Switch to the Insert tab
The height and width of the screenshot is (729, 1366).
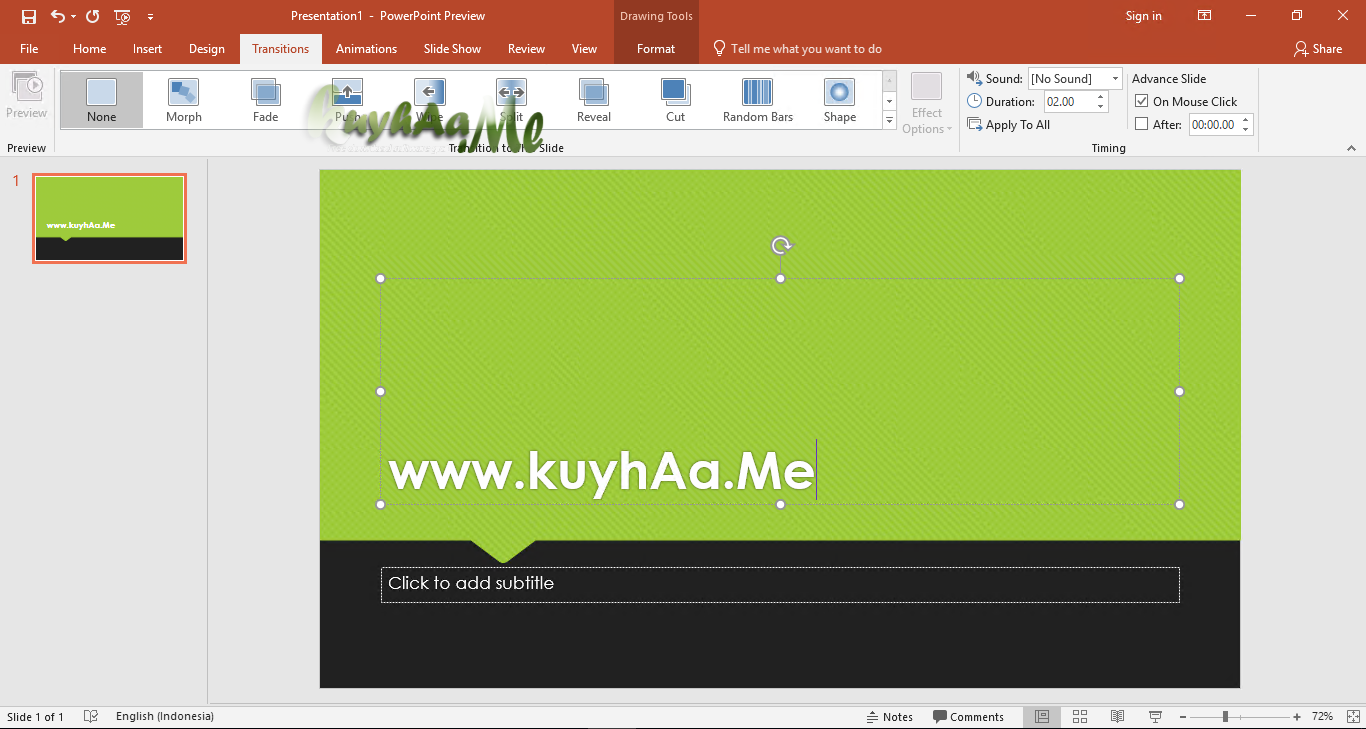[x=148, y=49]
